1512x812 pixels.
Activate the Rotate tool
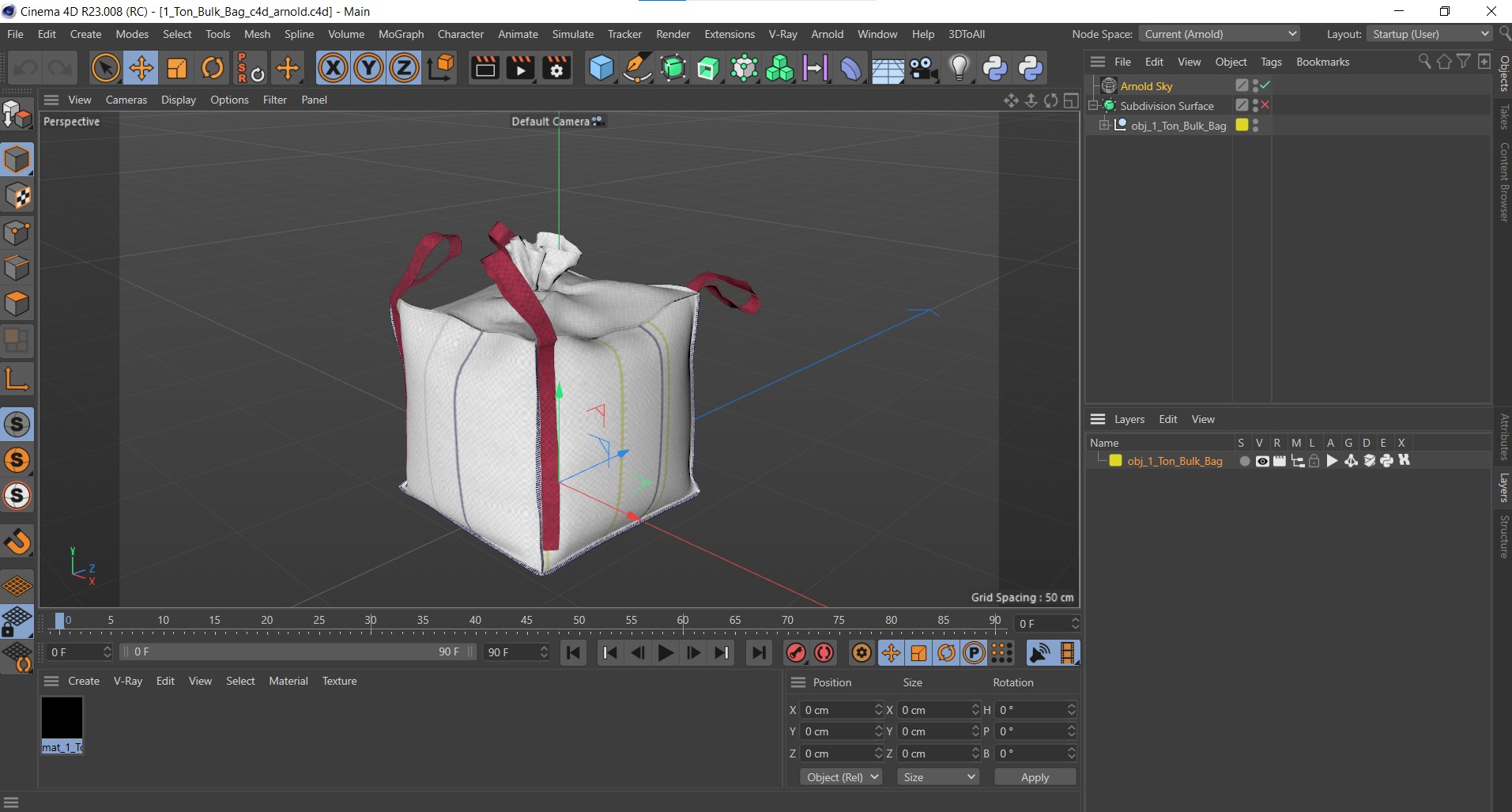point(213,68)
